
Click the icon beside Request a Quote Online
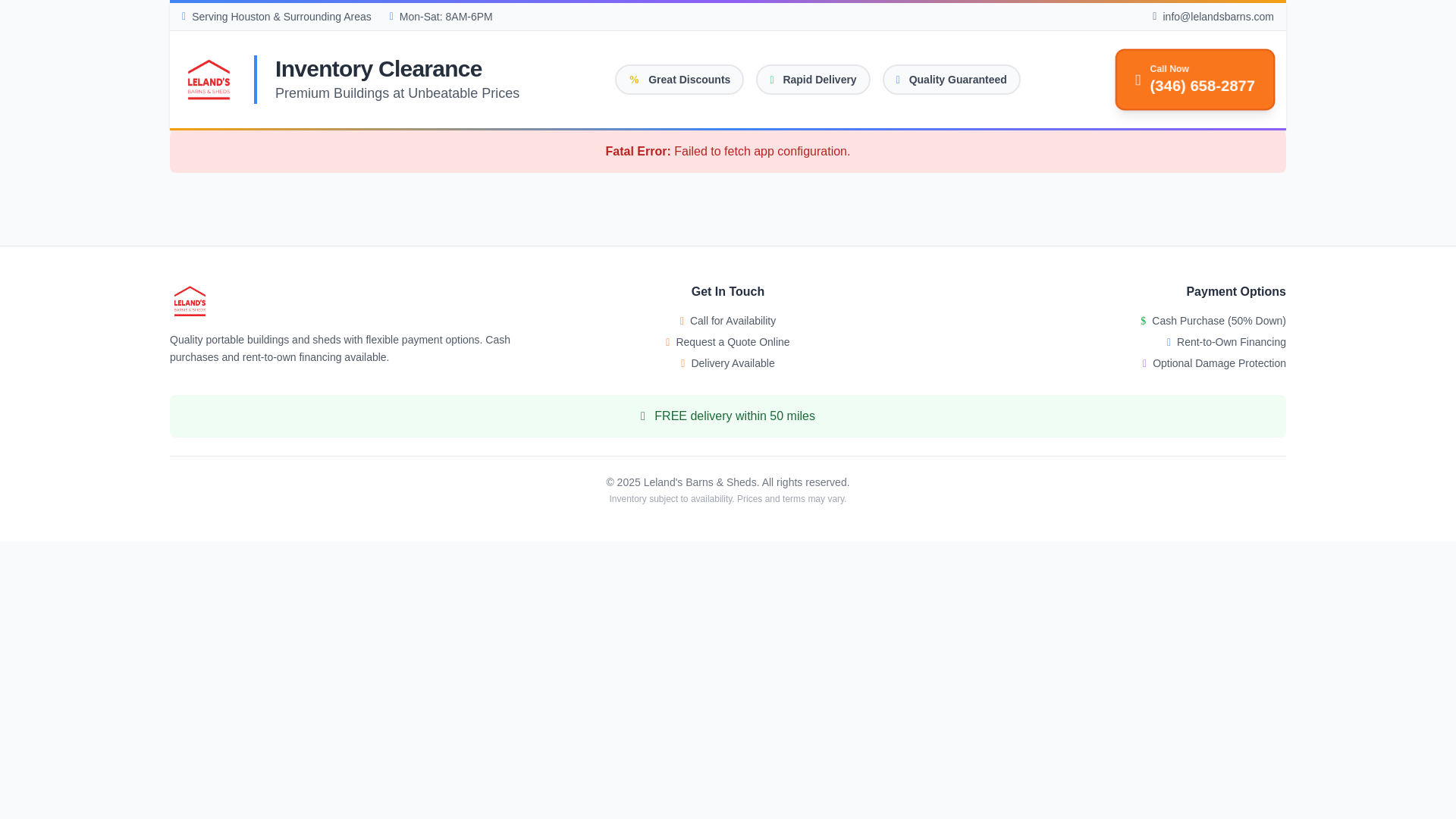[668, 342]
